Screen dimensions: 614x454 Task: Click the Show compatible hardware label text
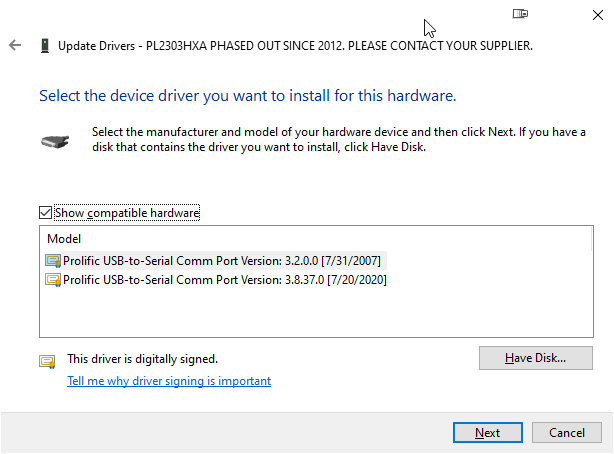coord(127,213)
